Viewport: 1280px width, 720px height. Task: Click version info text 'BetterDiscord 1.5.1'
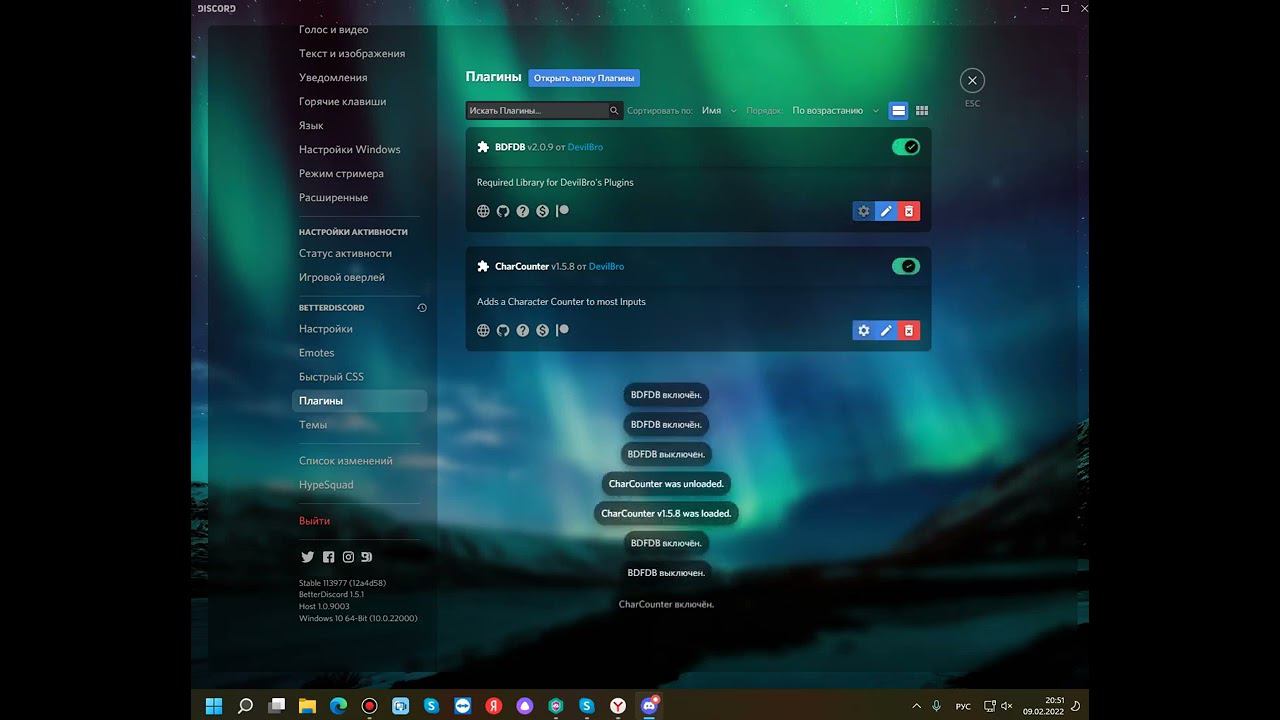point(331,595)
